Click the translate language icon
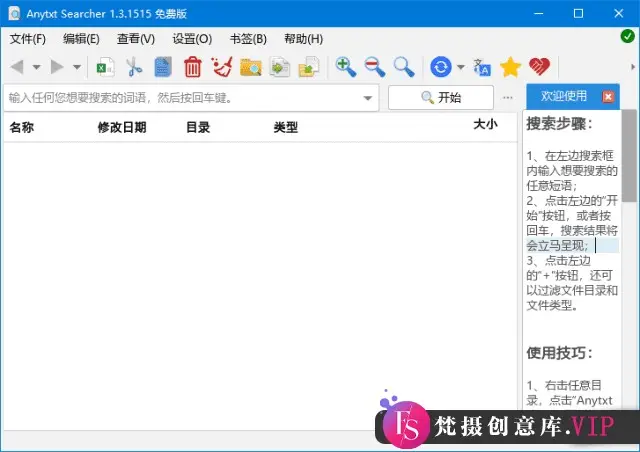The image size is (640, 452). tap(482, 67)
